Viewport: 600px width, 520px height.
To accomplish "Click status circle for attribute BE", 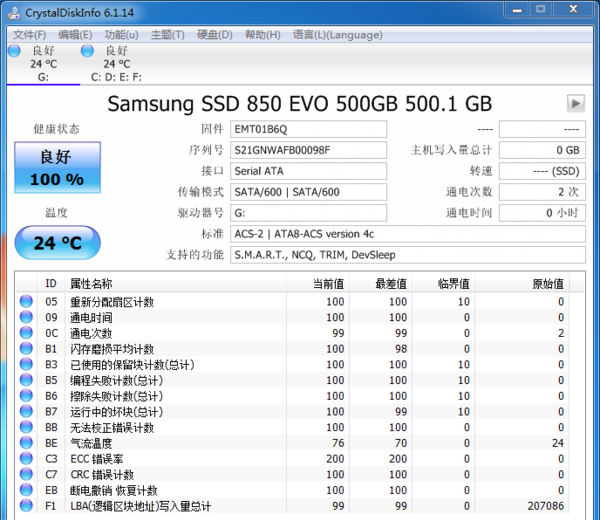I will tap(26, 442).
